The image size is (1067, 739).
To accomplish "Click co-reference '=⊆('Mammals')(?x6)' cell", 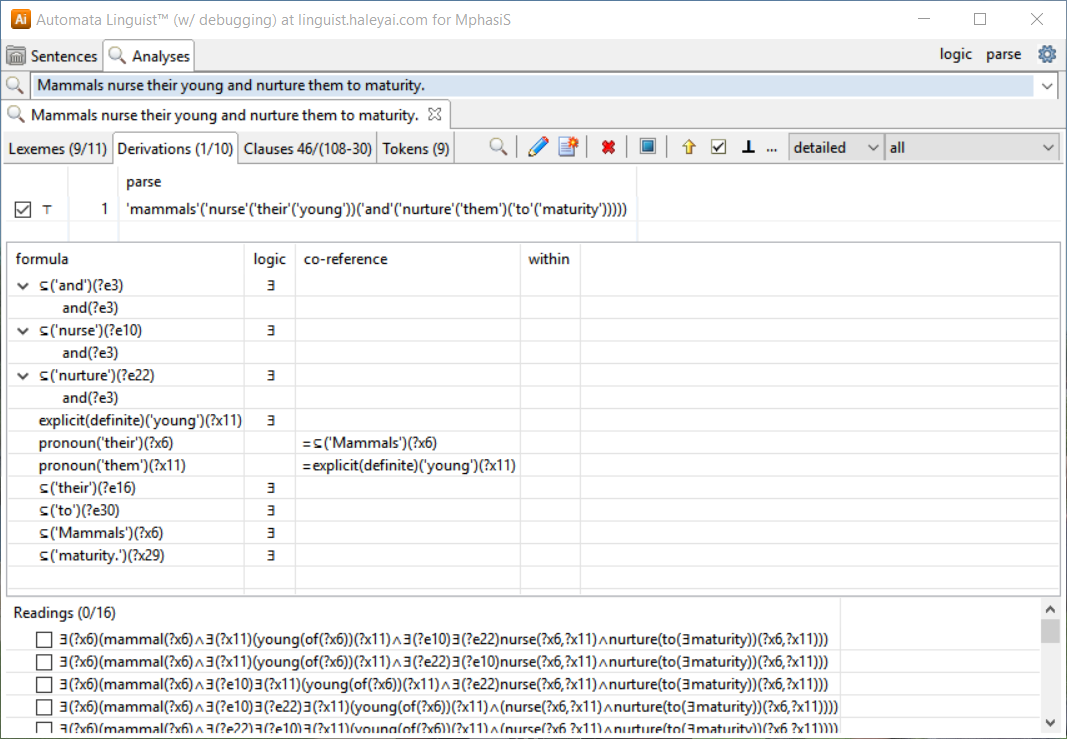I will click(370, 443).
